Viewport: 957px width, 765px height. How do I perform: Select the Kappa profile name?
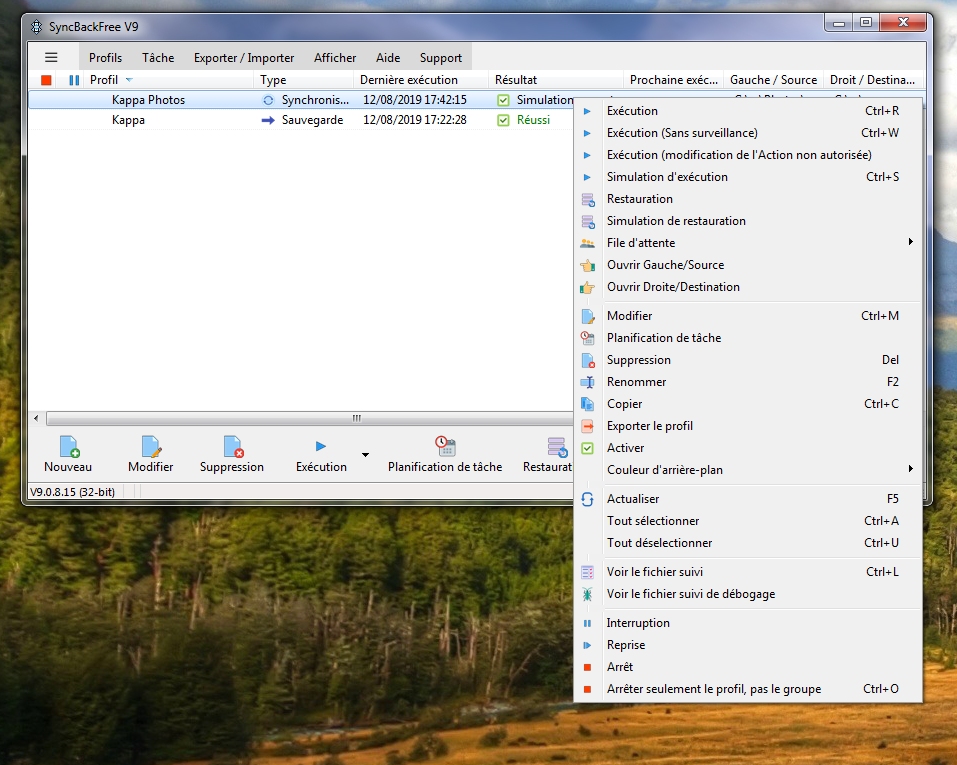click(x=128, y=120)
